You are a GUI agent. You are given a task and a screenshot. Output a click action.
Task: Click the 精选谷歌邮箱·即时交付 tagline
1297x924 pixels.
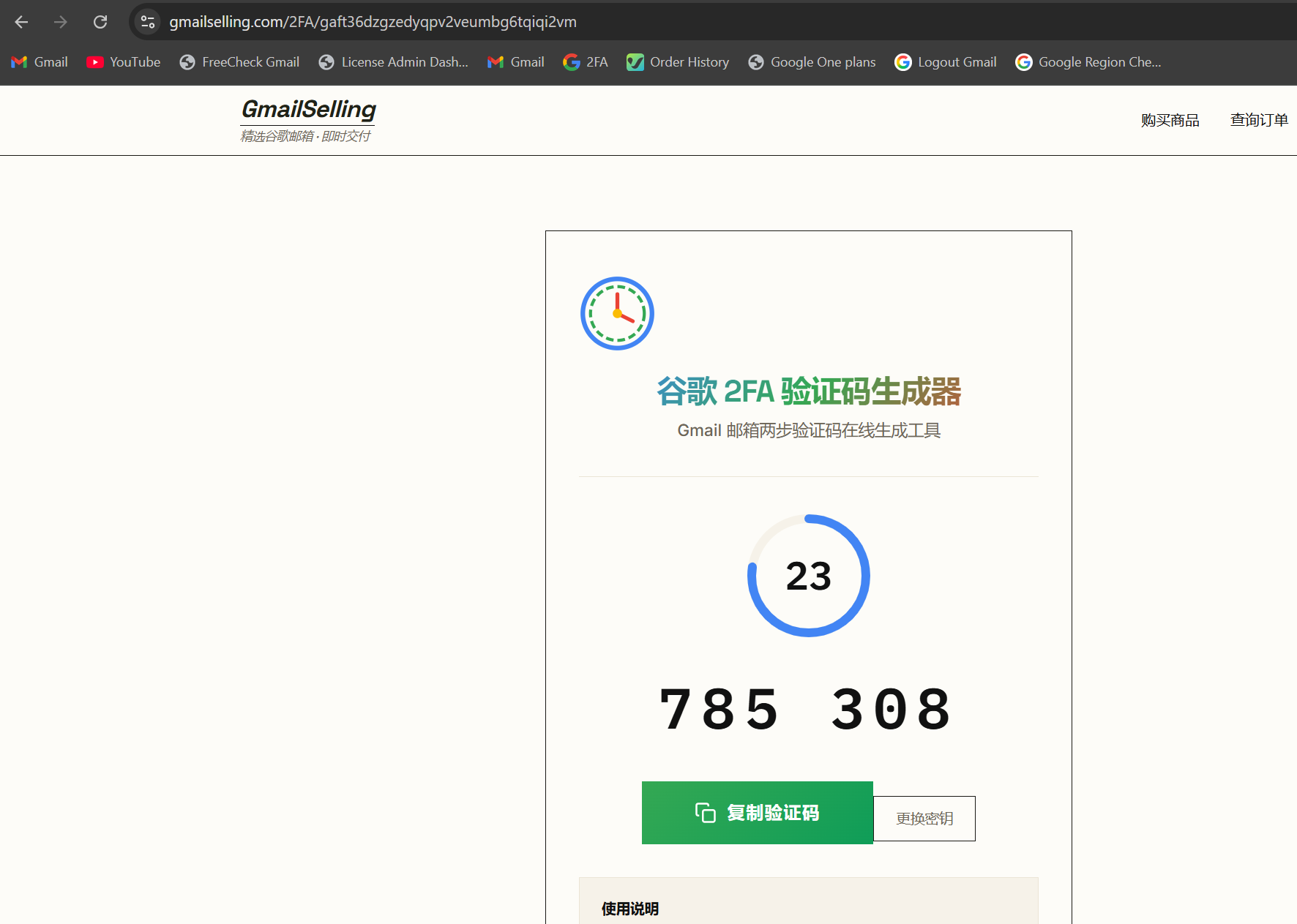point(305,136)
